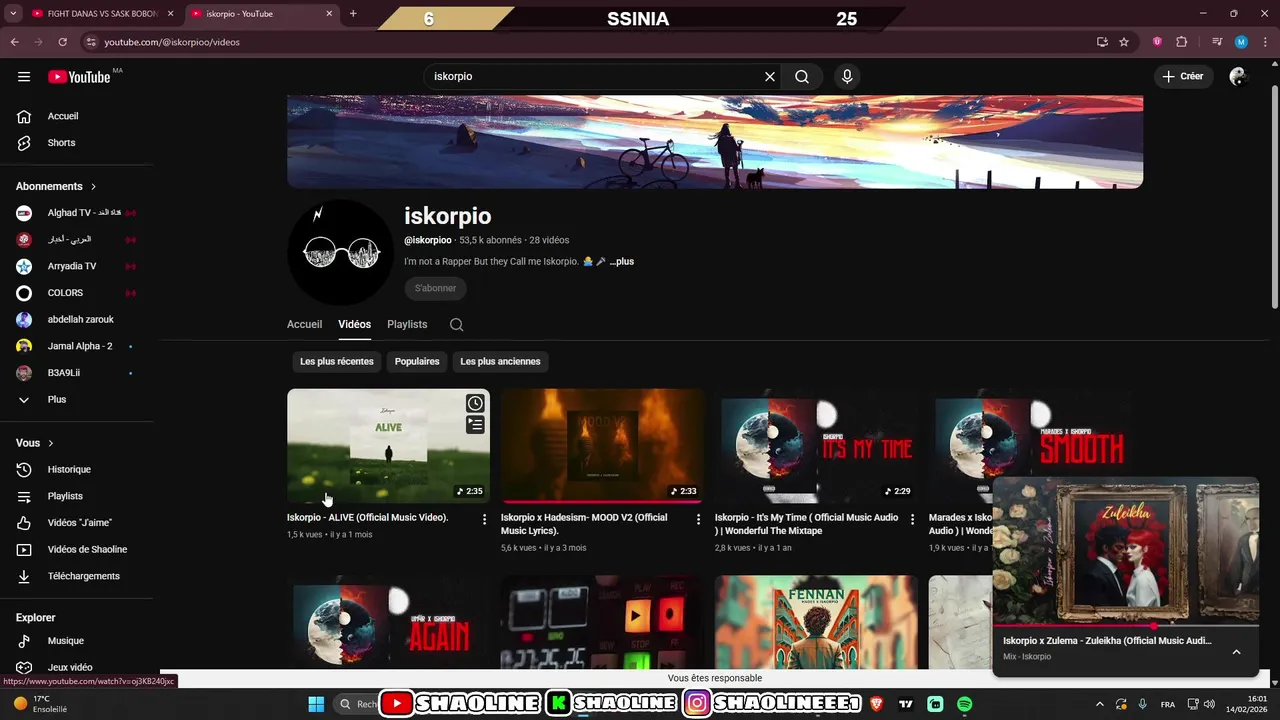The width and height of the screenshot is (1280, 720).
Task: Open a new browser tab with plus
Action: click(x=353, y=14)
